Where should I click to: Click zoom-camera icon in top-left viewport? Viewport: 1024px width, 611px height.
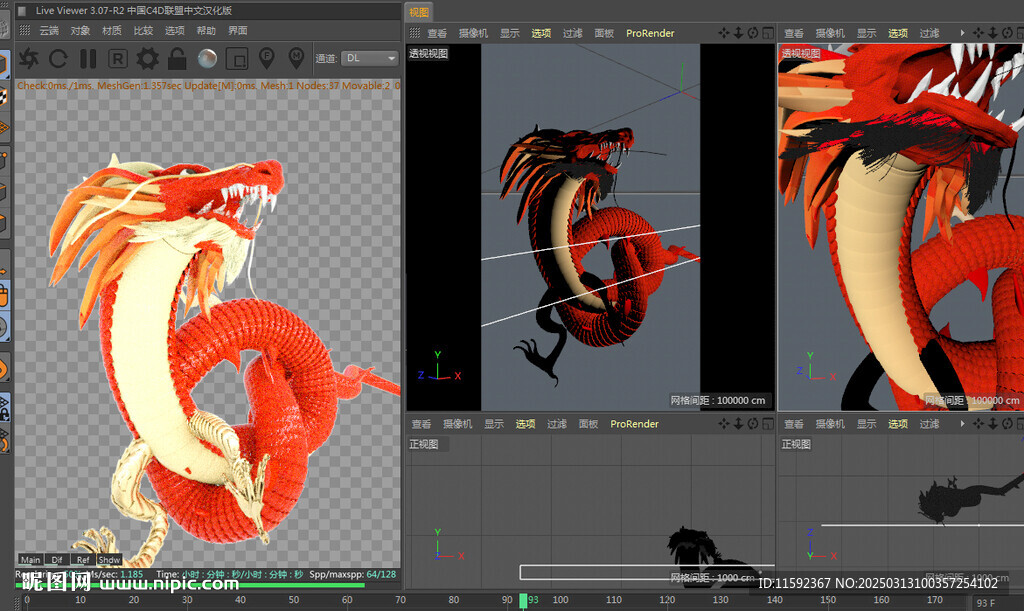pos(738,33)
